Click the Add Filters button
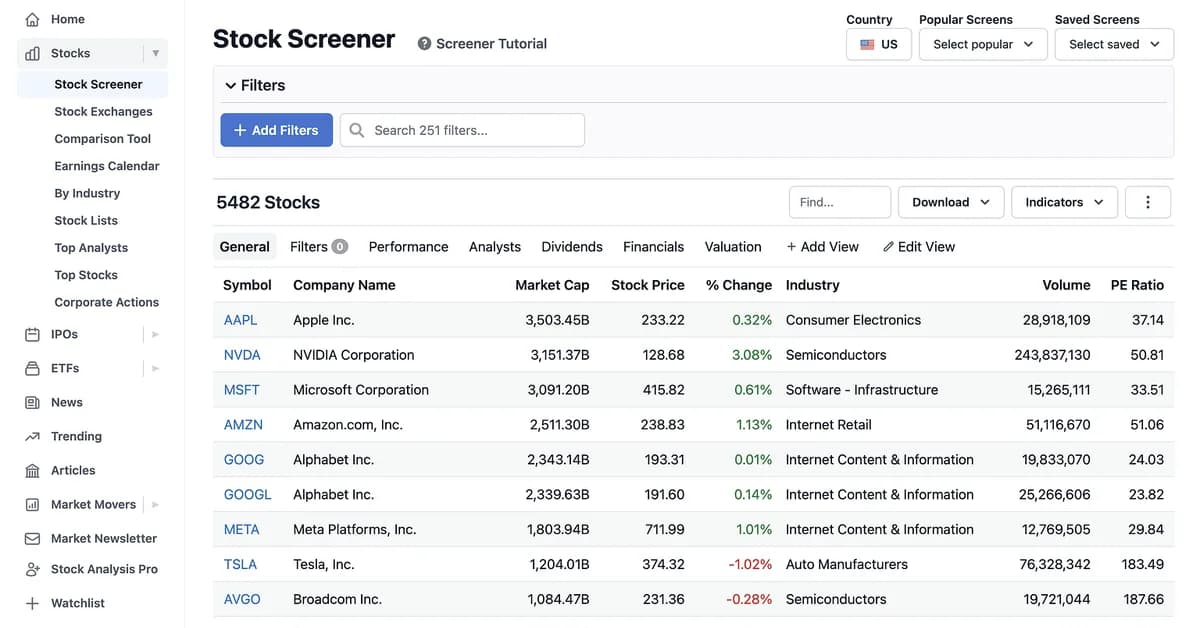 (276, 130)
